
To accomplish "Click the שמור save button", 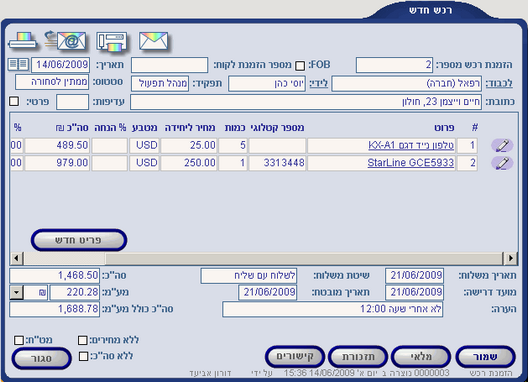I will (485, 357).
